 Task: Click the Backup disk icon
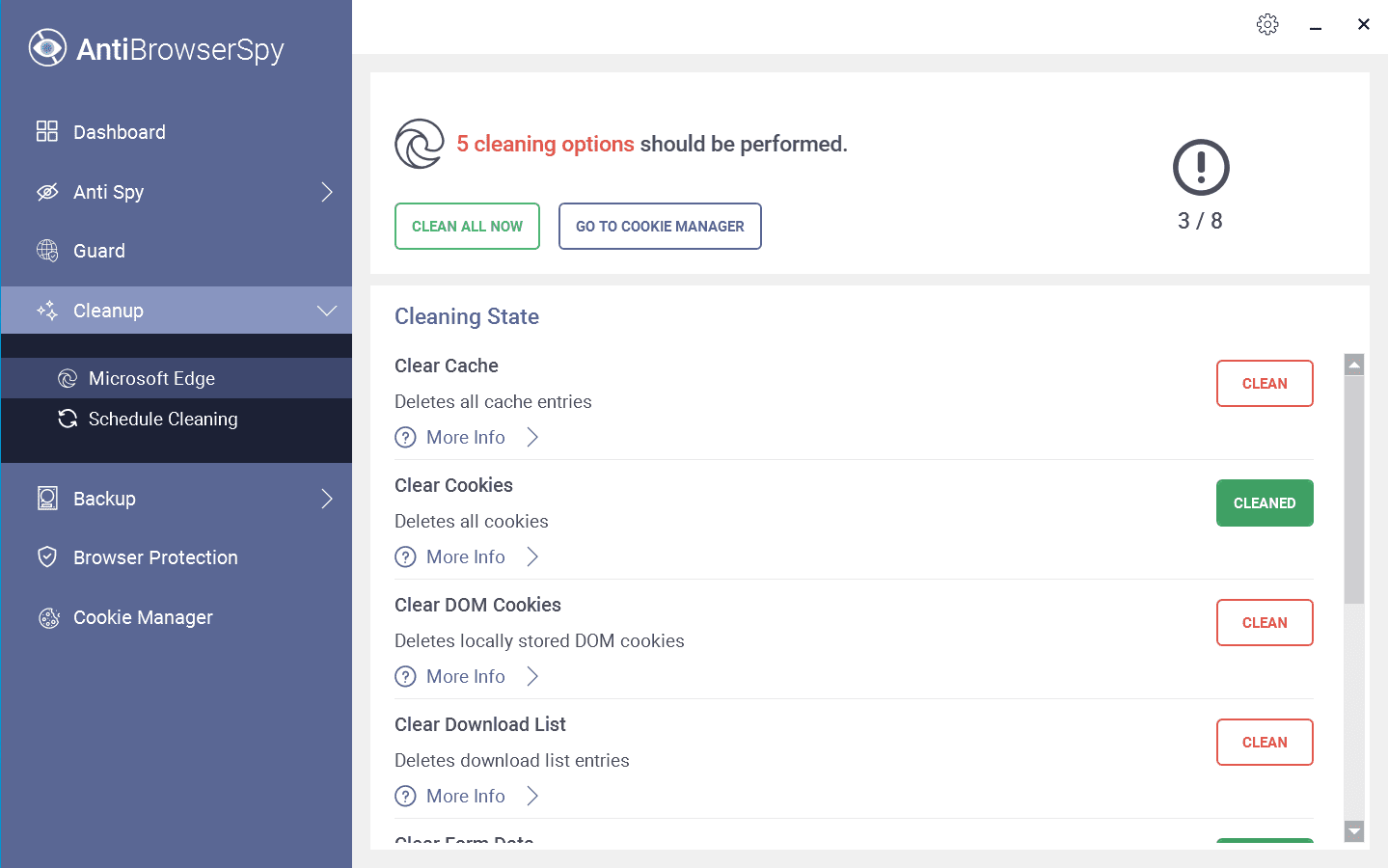coord(47,499)
